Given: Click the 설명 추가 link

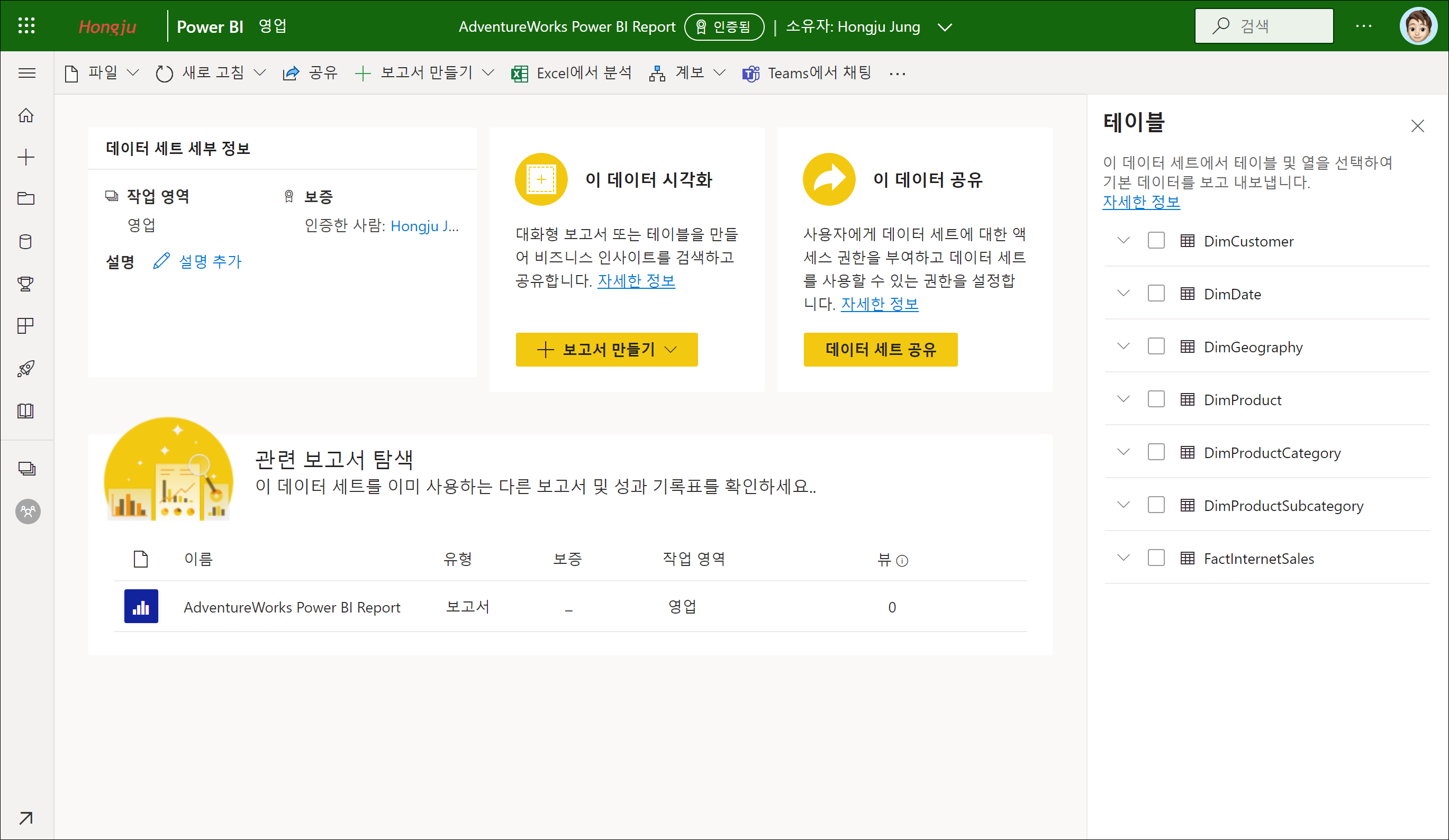Looking at the screenshot, I should pyautogui.click(x=210, y=261).
